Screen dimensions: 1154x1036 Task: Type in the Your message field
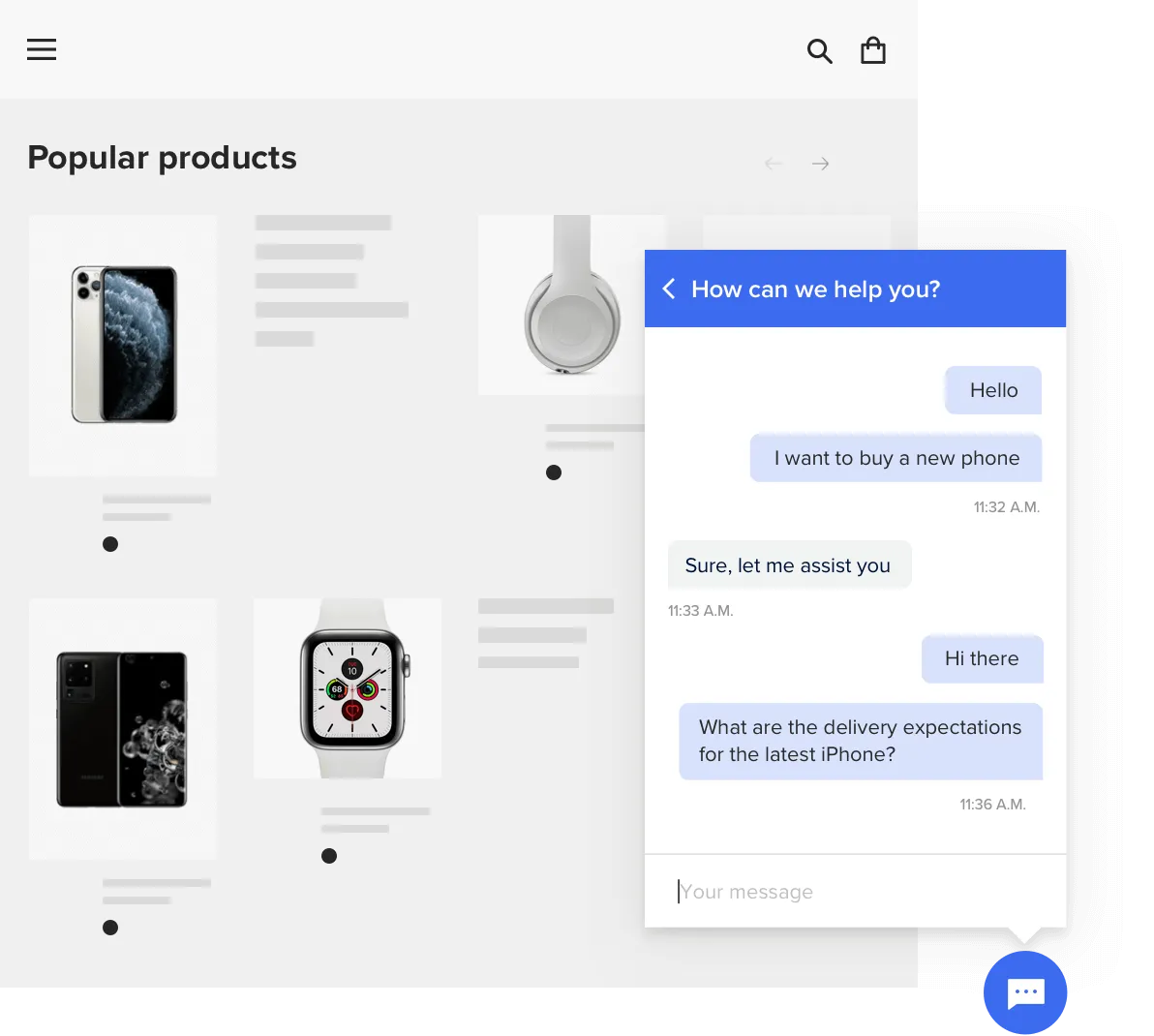tap(852, 892)
